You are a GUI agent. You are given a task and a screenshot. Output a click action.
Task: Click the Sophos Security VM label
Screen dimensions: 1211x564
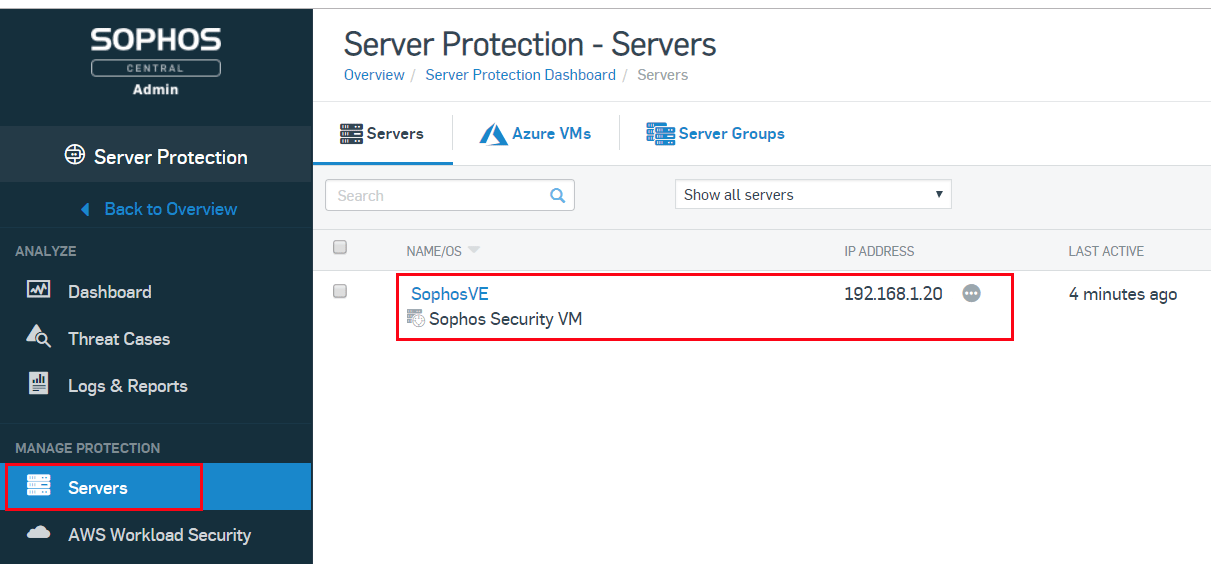[505, 320]
